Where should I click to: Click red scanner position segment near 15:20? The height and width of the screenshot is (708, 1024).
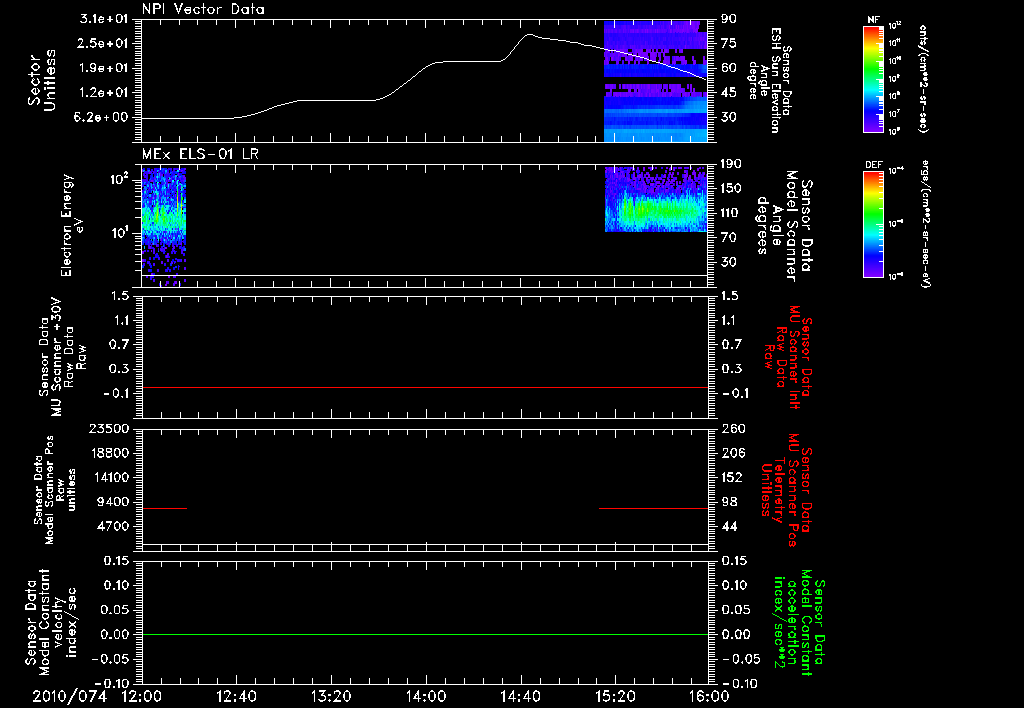653,508
